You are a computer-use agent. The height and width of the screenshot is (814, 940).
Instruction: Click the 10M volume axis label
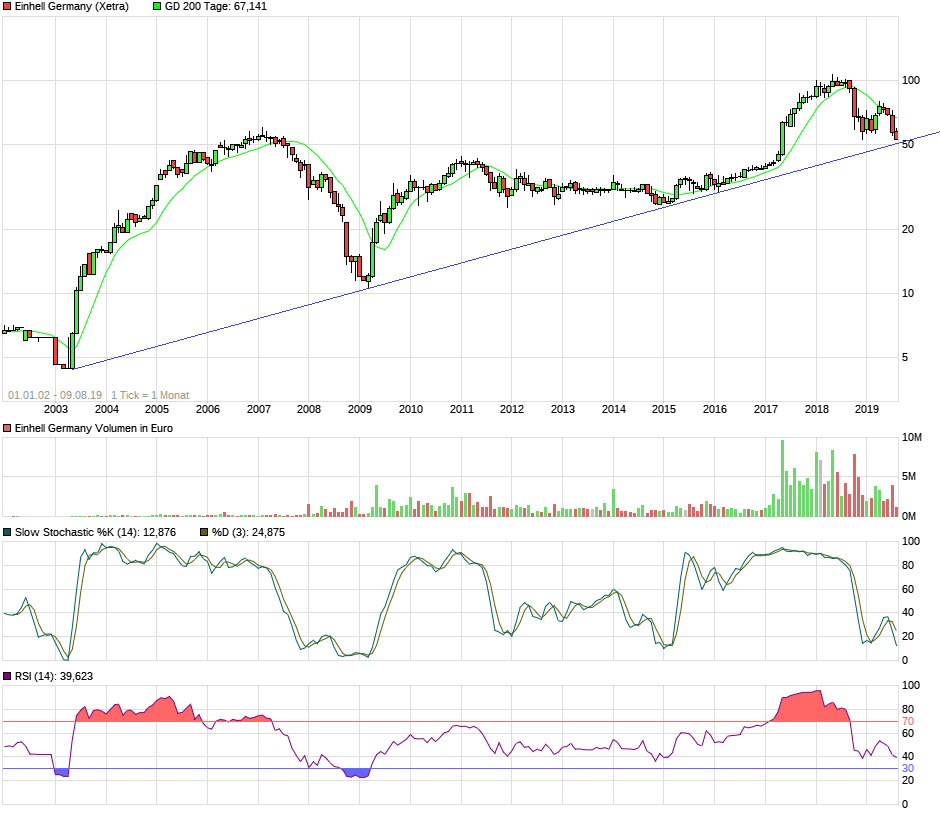point(912,438)
